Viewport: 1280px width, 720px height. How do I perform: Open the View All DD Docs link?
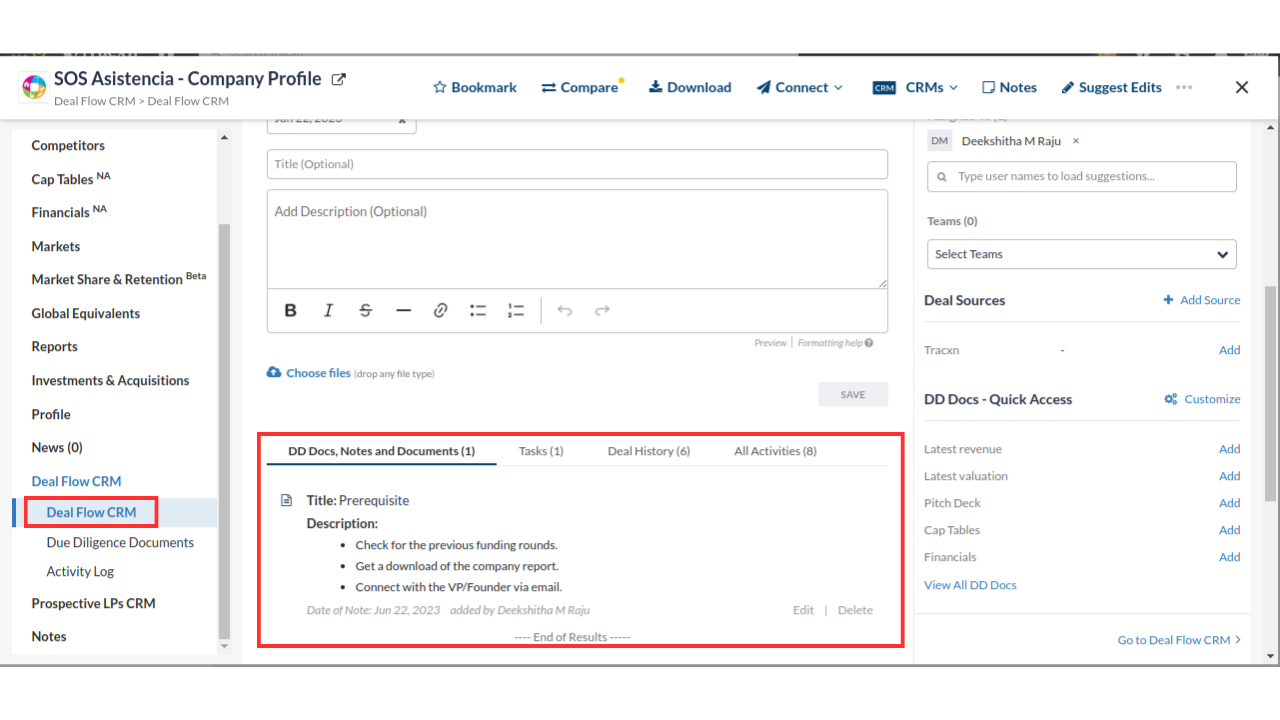[x=970, y=585]
